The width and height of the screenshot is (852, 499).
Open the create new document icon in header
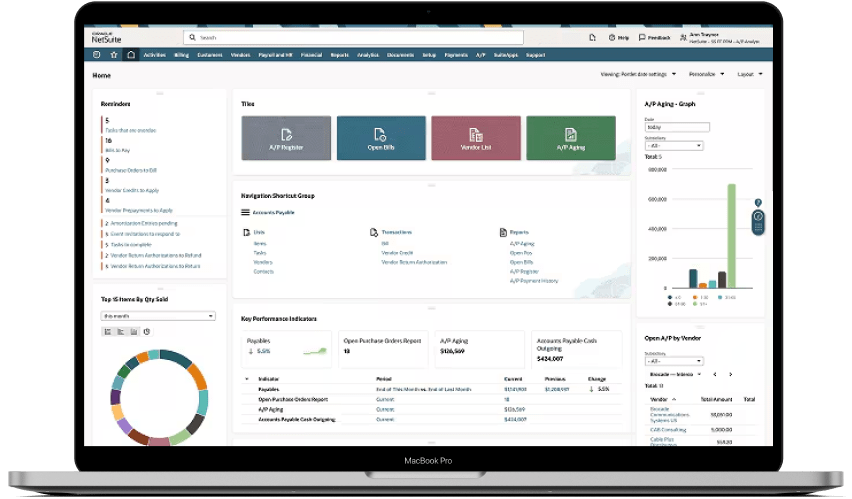[x=592, y=38]
